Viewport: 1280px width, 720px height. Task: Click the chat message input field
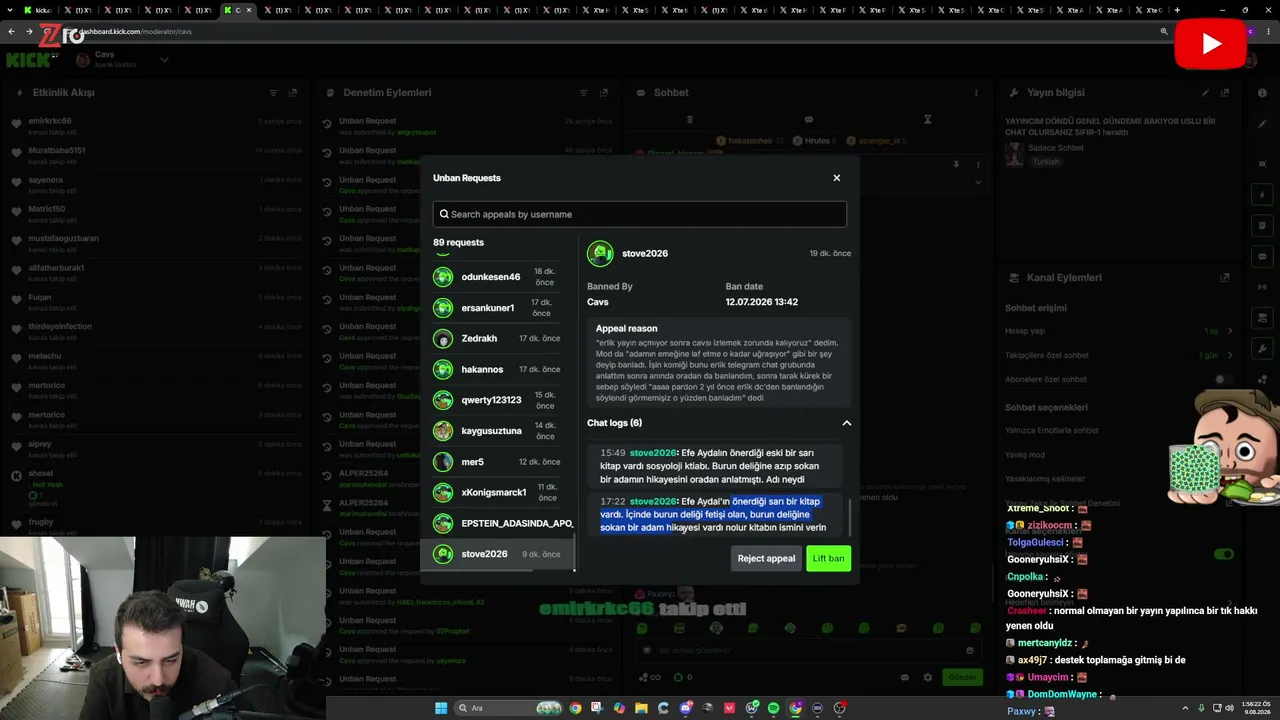pyautogui.click(x=808, y=650)
